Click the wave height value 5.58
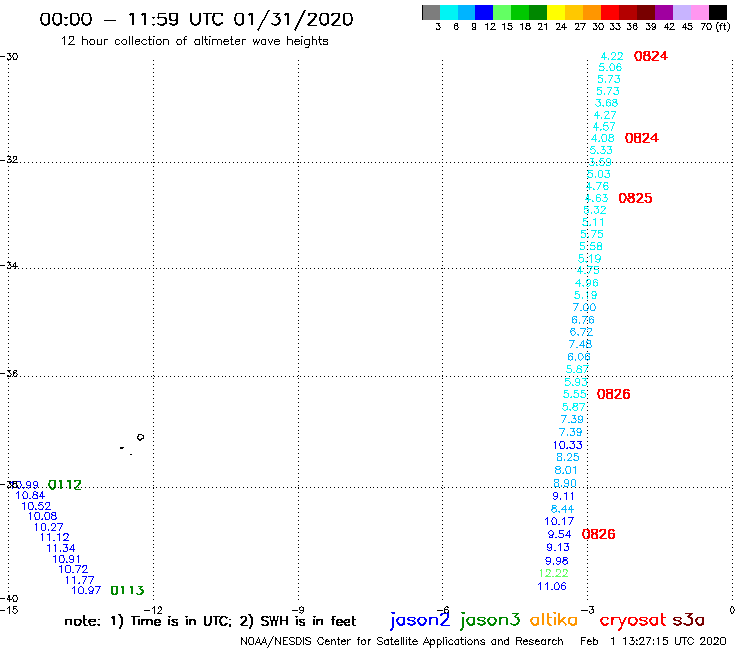The width and height of the screenshot is (740, 650). 591,246
